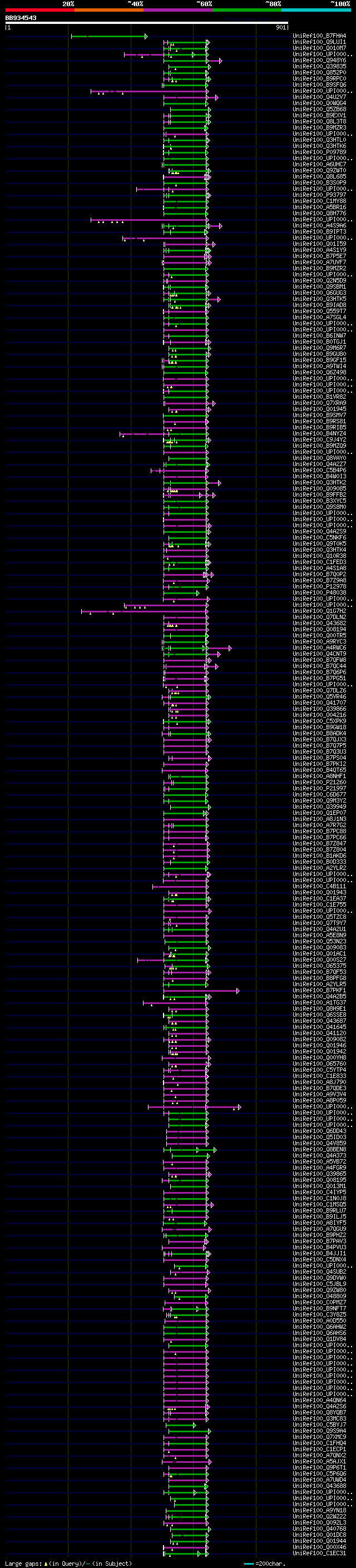The image size is (356, 1568).
Task: Select the UniRef100_B9EXV1 label
Action: tap(319, 116)
